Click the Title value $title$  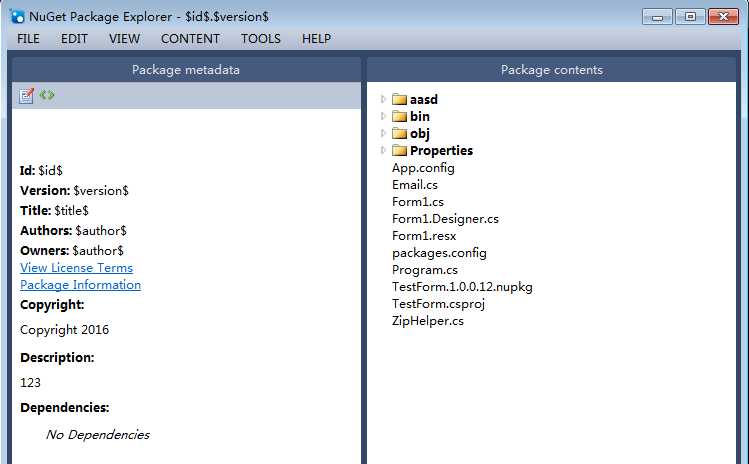click(x=71, y=211)
